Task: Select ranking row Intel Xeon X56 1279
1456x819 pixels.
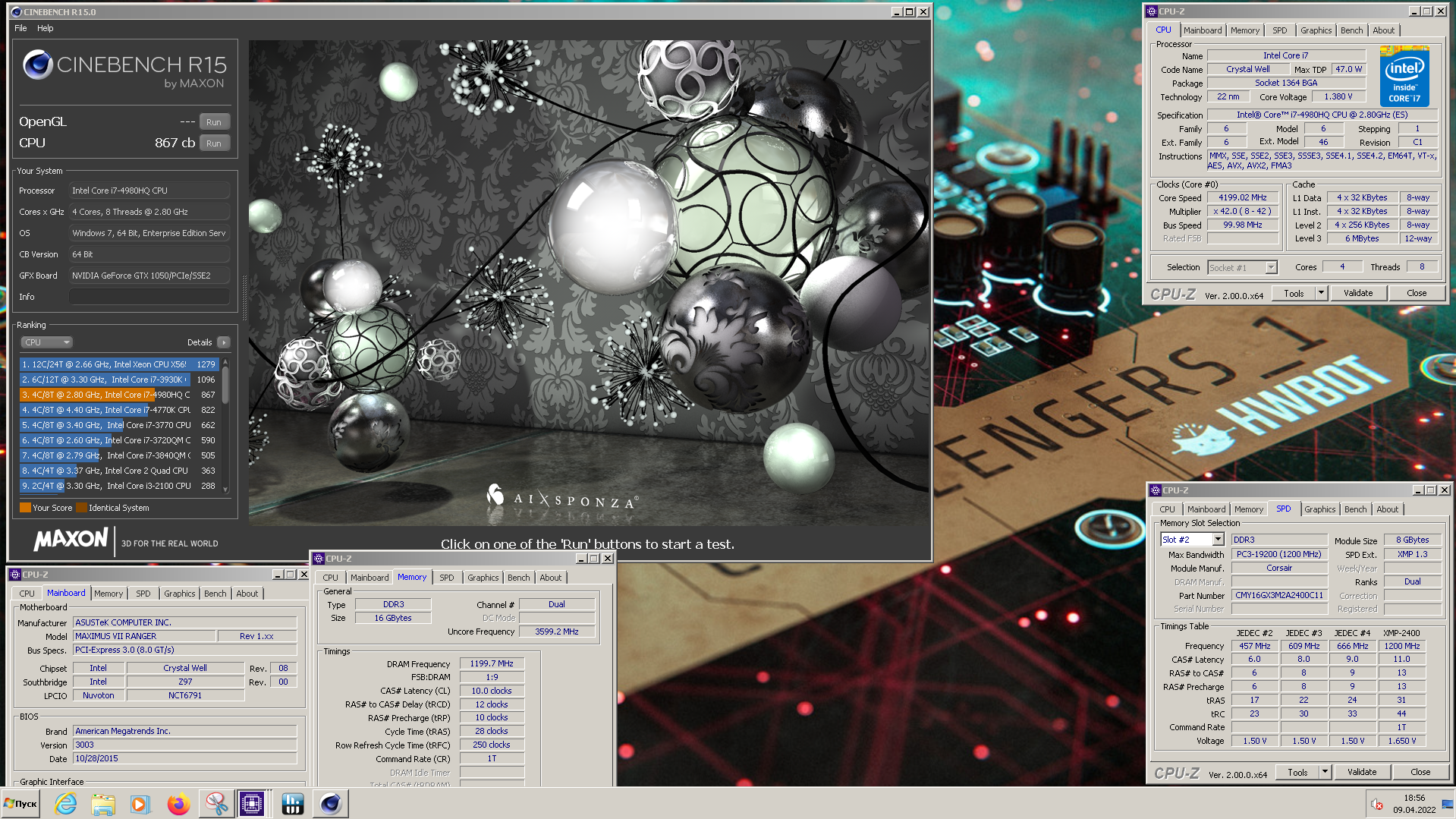Action: point(119,364)
